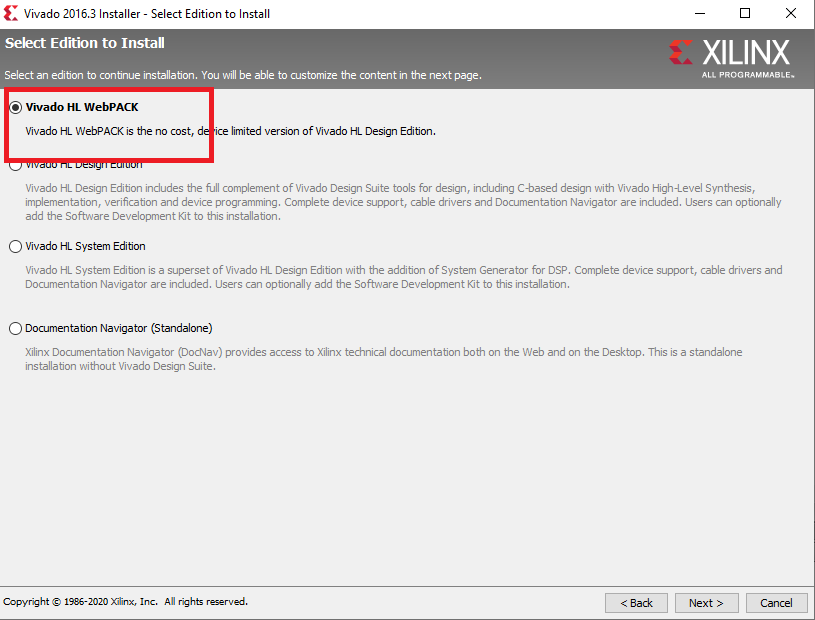Click the Xilinx logo in the header
The height and width of the screenshot is (620, 815).
pyautogui.click(x=732, y=57)
